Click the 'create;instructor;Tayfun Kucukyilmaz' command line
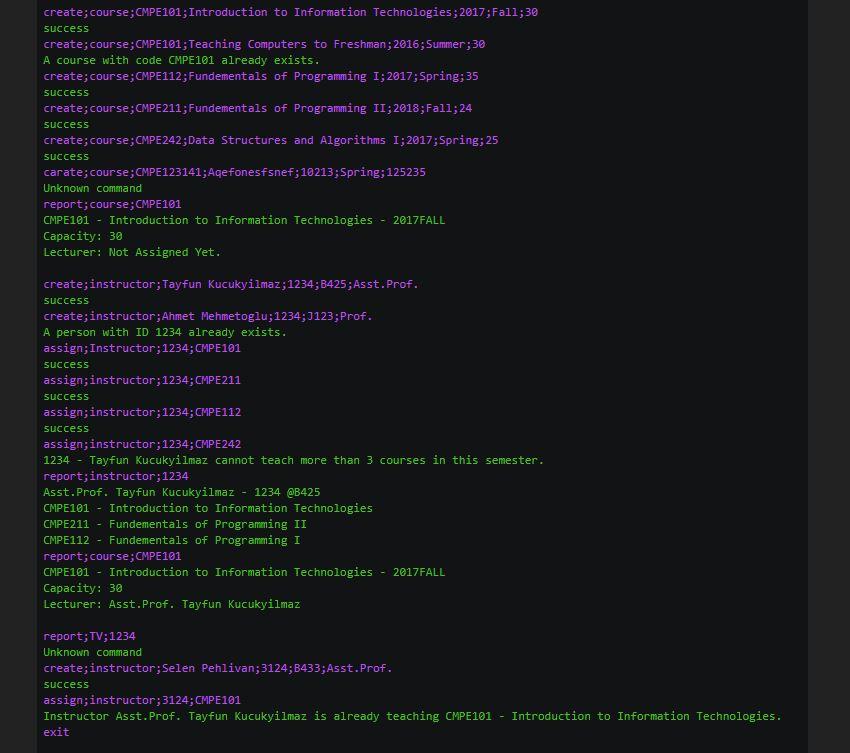This screenshot has width=850, height=753. pyautogui.click(x=231, y=284)
